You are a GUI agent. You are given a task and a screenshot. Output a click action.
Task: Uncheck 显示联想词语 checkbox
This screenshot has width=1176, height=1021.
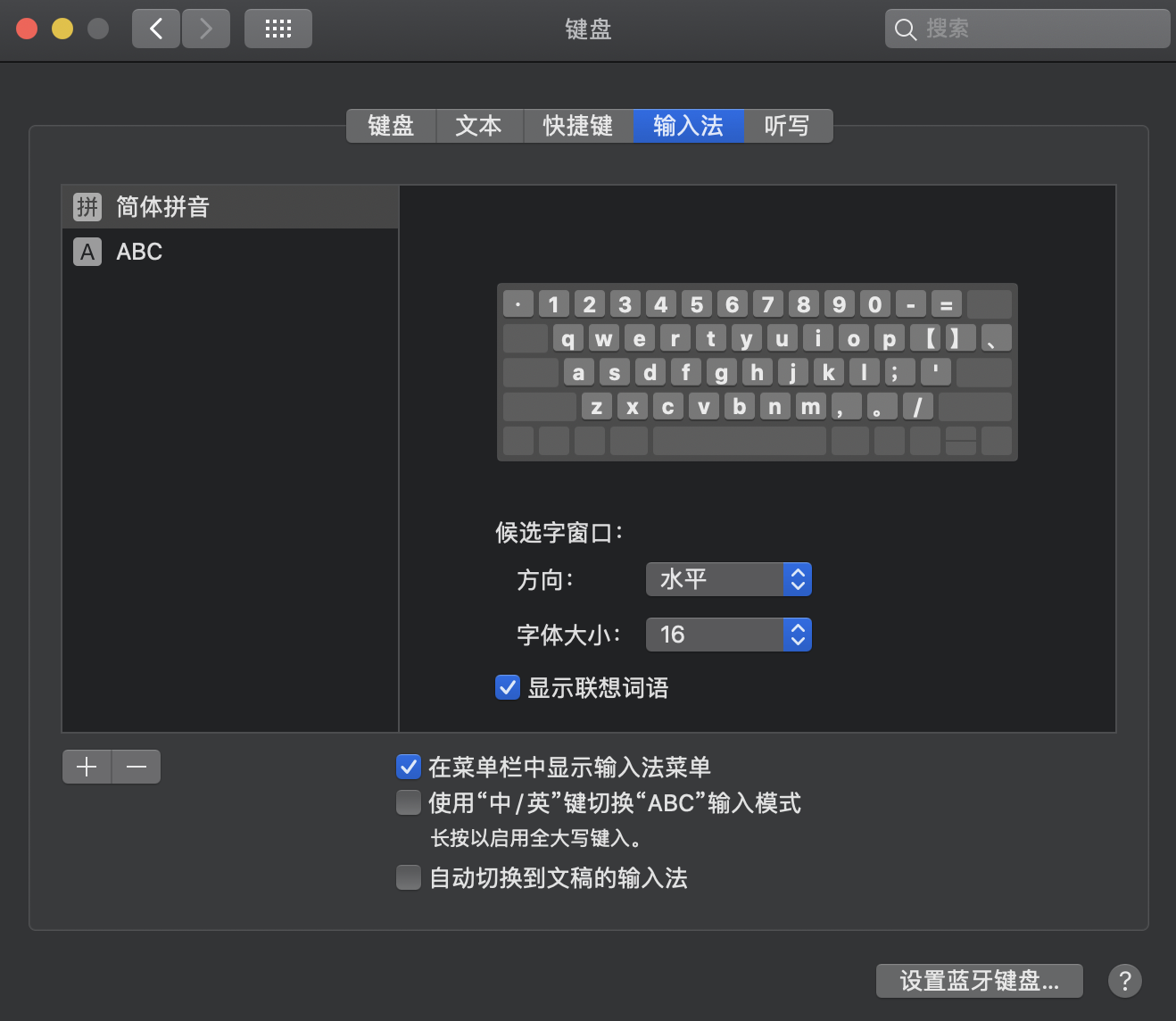click(508, 687)
